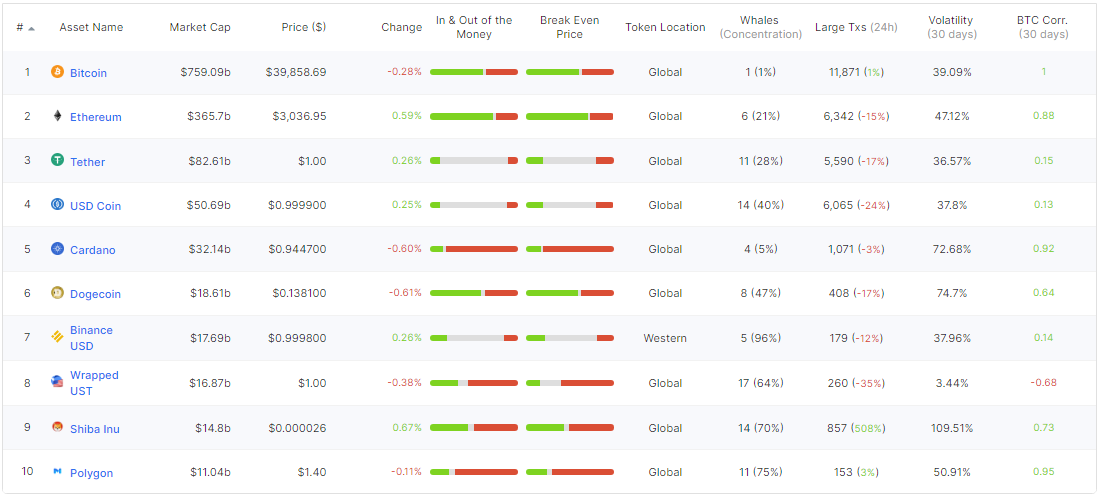Open the Dogecoin asset link

coord(95,295)
